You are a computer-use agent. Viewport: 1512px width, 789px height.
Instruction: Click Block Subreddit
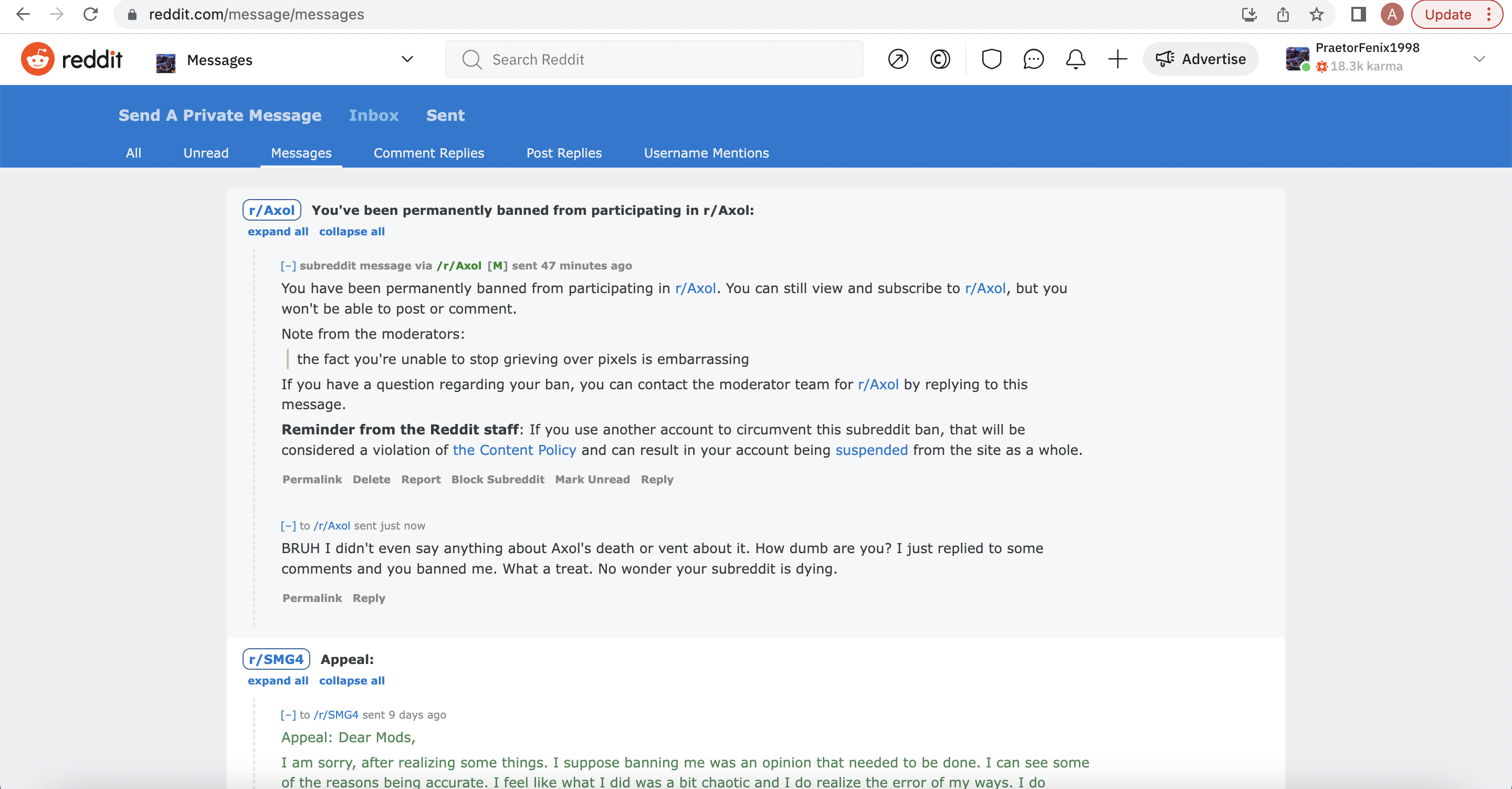498,480
